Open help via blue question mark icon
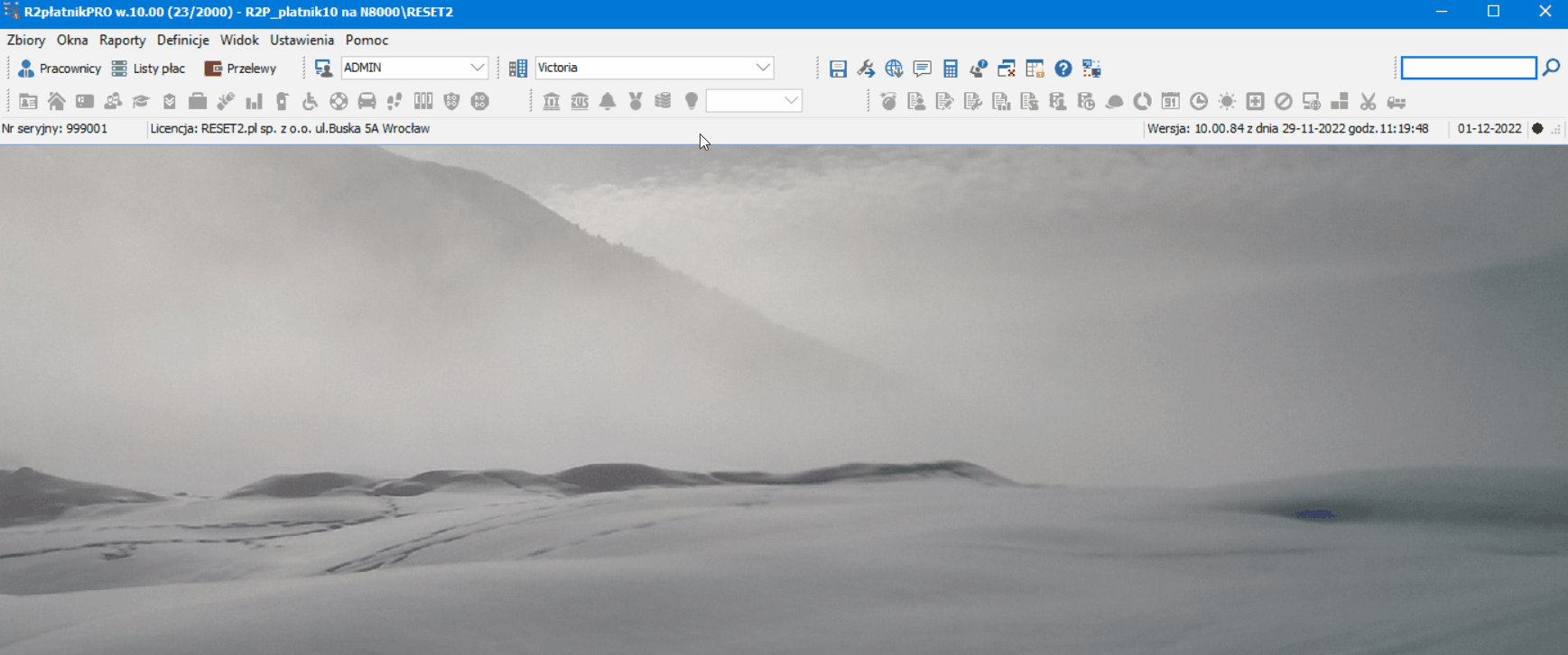Screen dimensions: 1568x655 pos(1063,69)
